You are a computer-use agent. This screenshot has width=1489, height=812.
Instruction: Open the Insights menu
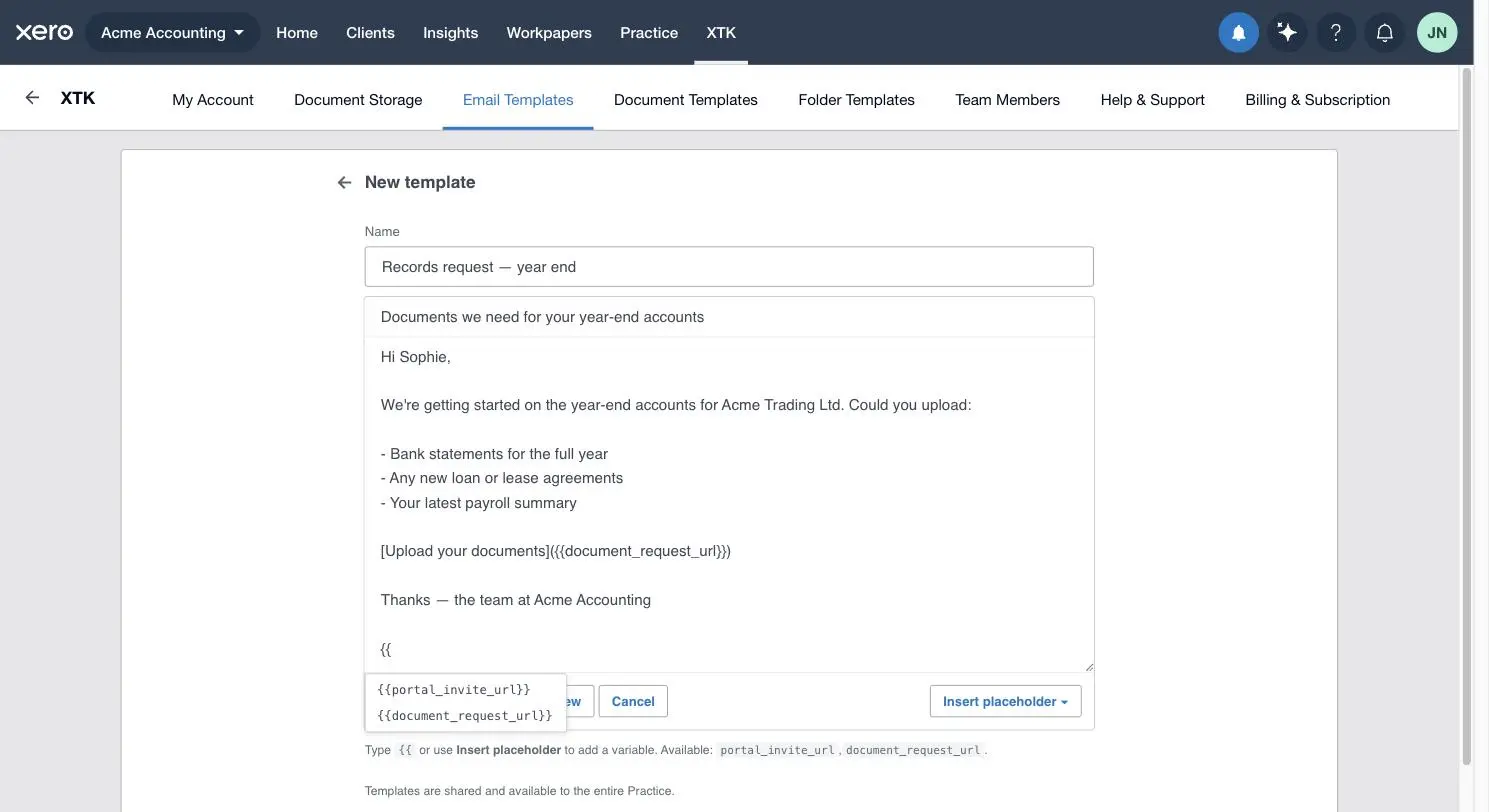(x=450, y=33)
